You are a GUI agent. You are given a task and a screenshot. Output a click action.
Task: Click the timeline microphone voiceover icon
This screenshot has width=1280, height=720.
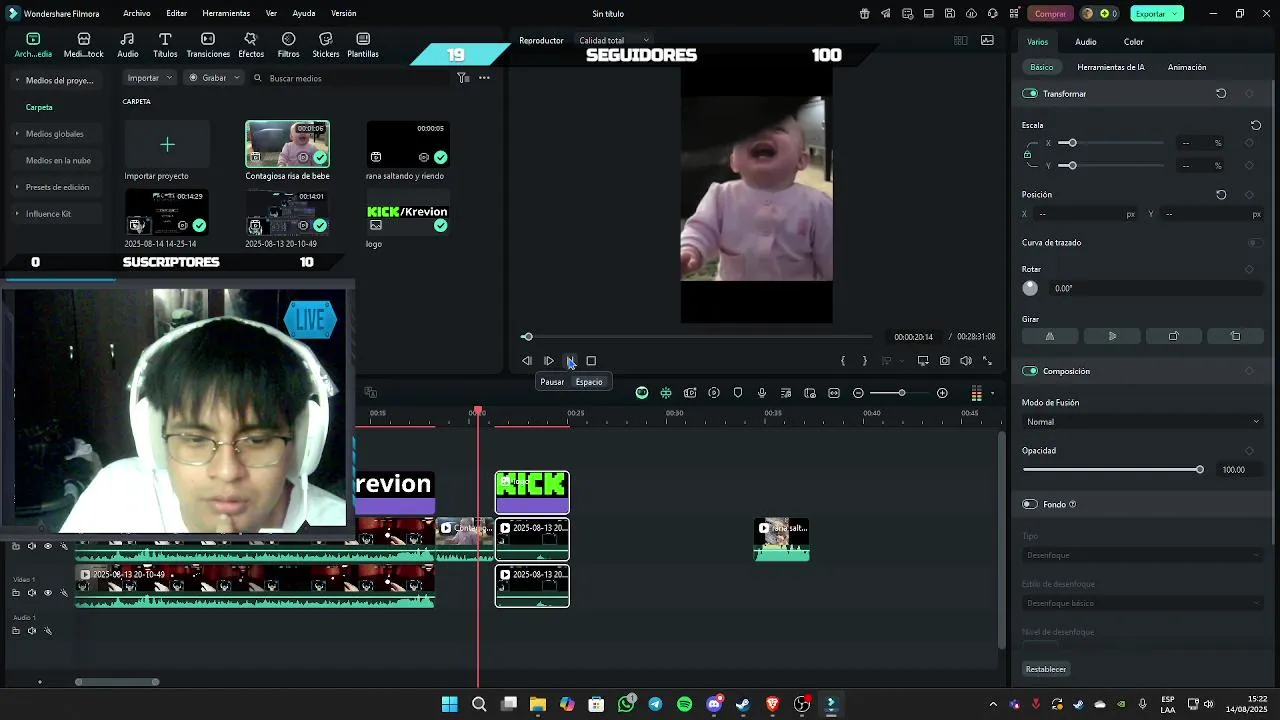pyautogui.click(x=762, y=393)
